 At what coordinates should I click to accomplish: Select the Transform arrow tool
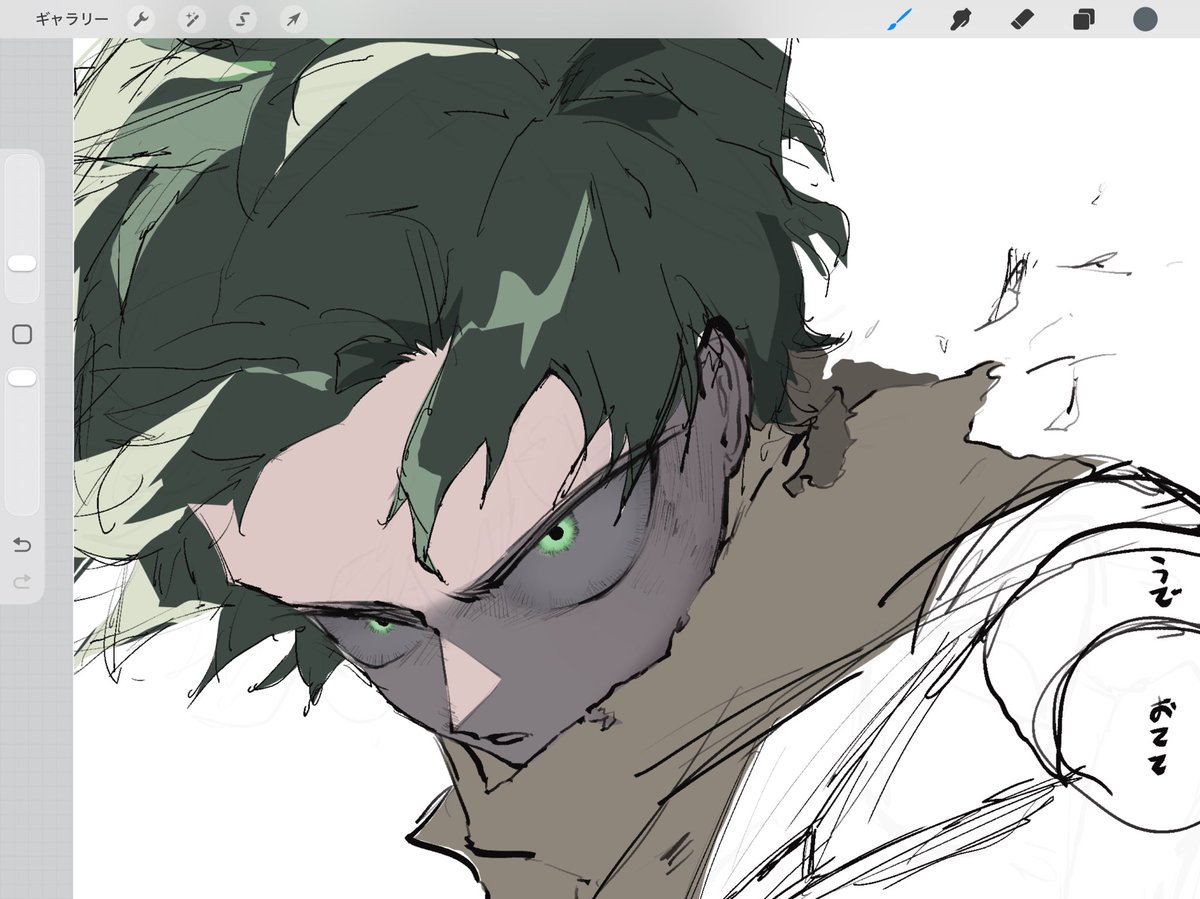[x=293, y=19]
